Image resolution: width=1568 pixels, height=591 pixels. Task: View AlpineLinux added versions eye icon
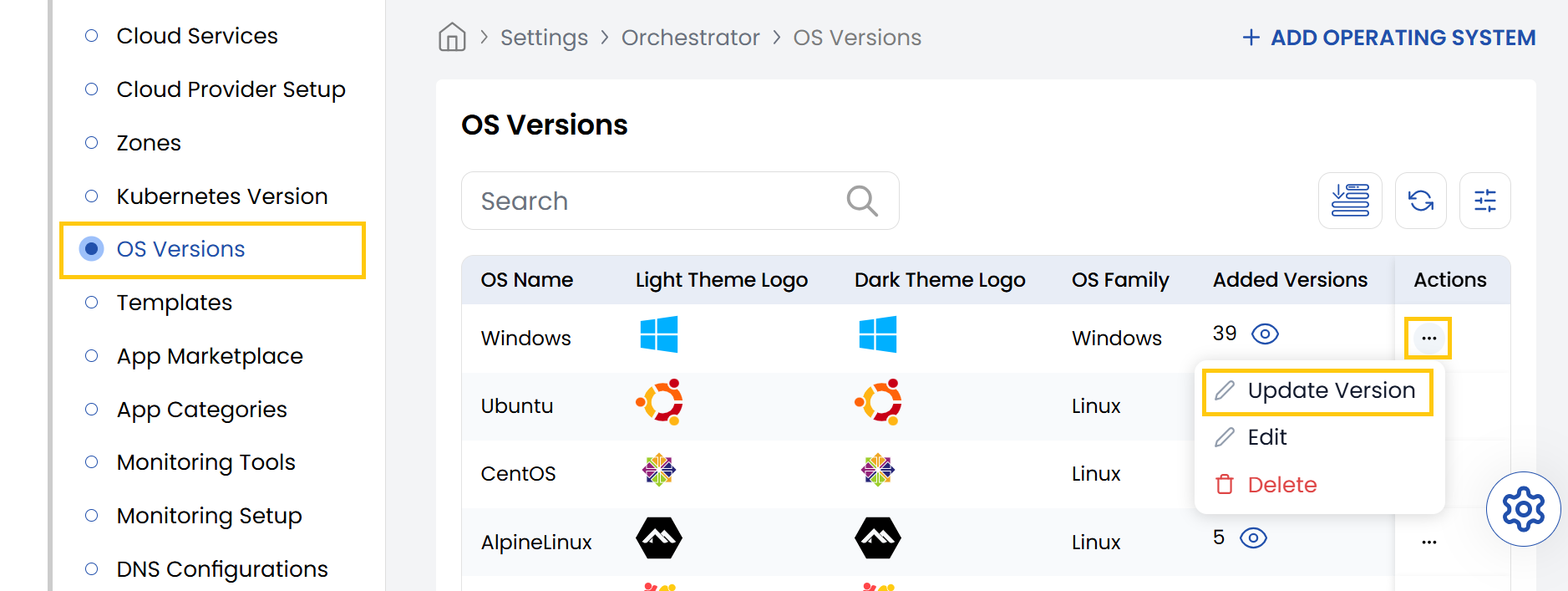(x=1254, y=538)
